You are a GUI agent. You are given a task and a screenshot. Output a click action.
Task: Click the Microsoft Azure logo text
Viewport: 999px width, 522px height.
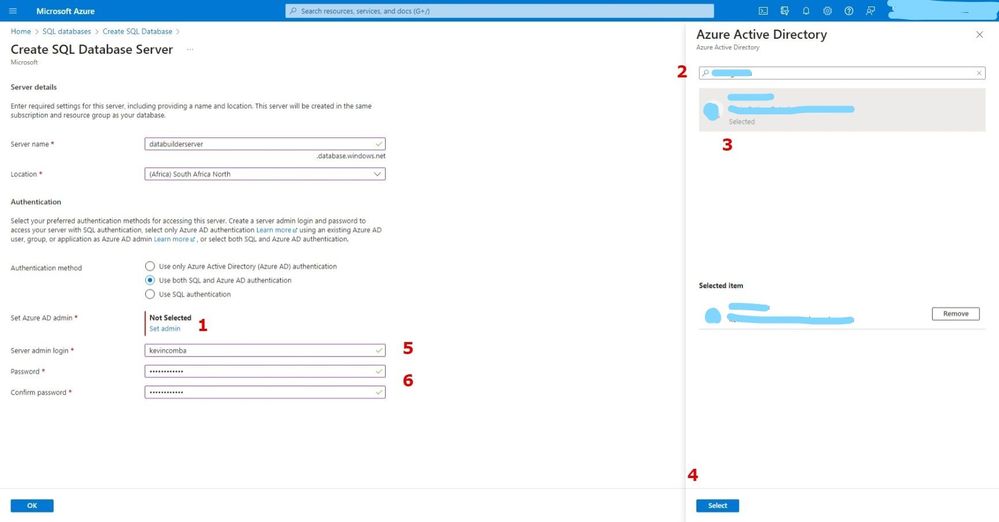(x=65, y=11)
